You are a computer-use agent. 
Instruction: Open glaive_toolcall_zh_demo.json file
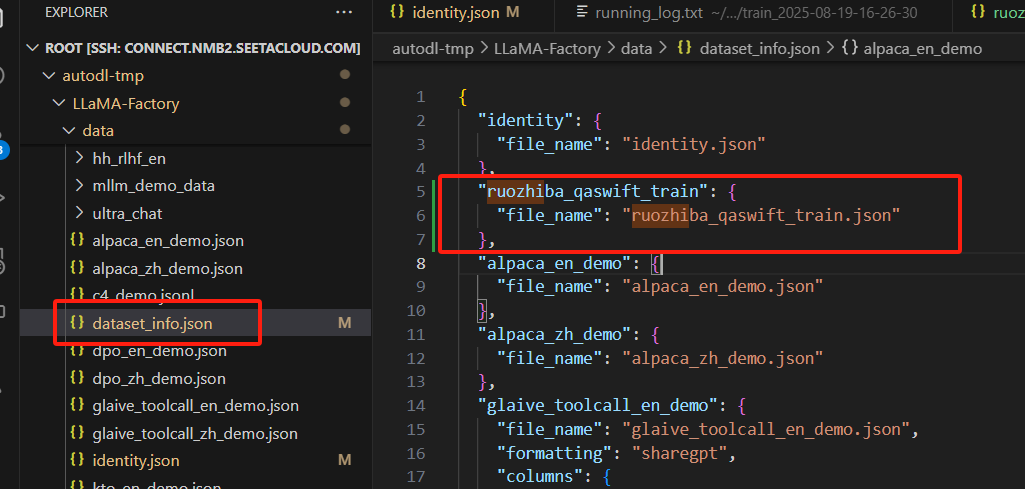click(195, 433)
